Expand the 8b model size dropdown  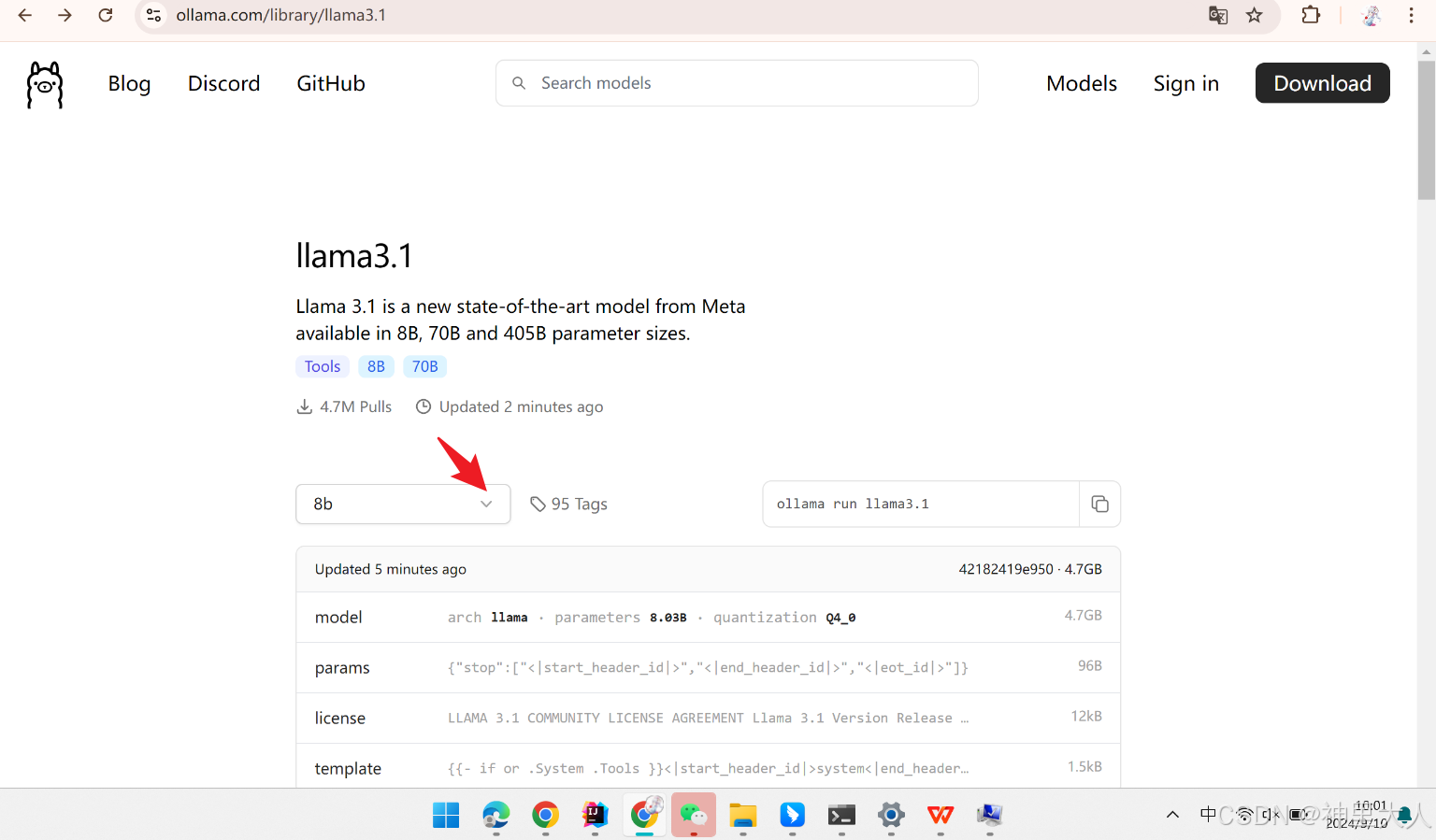403,504
